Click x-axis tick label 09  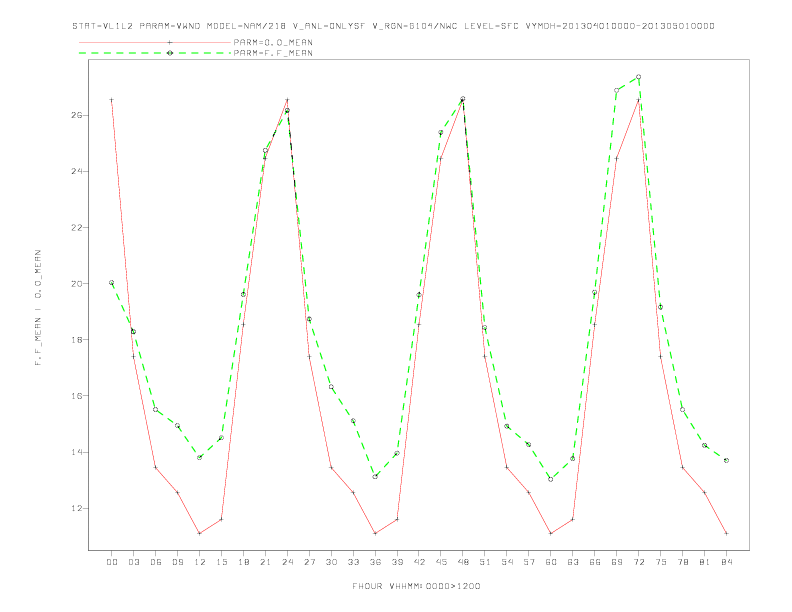click(x=177, y=562)
